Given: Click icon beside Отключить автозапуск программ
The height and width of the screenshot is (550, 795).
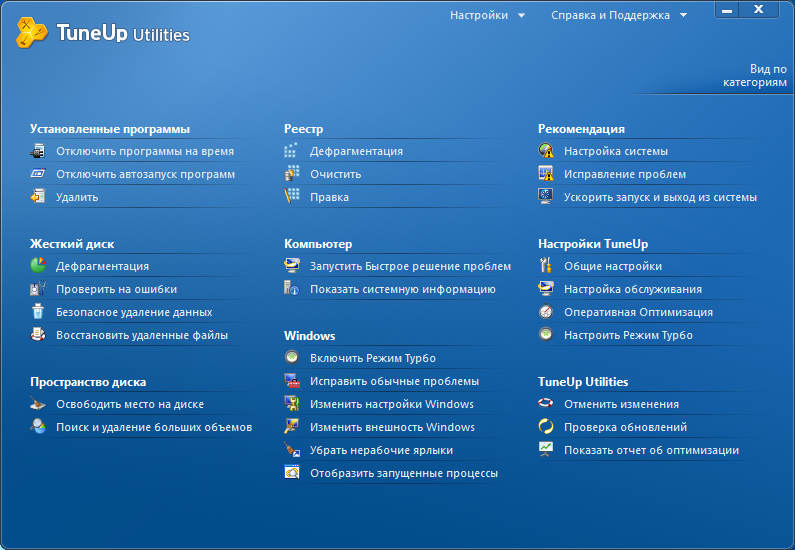Looking at the screenshot, I should tap(38, 173).
